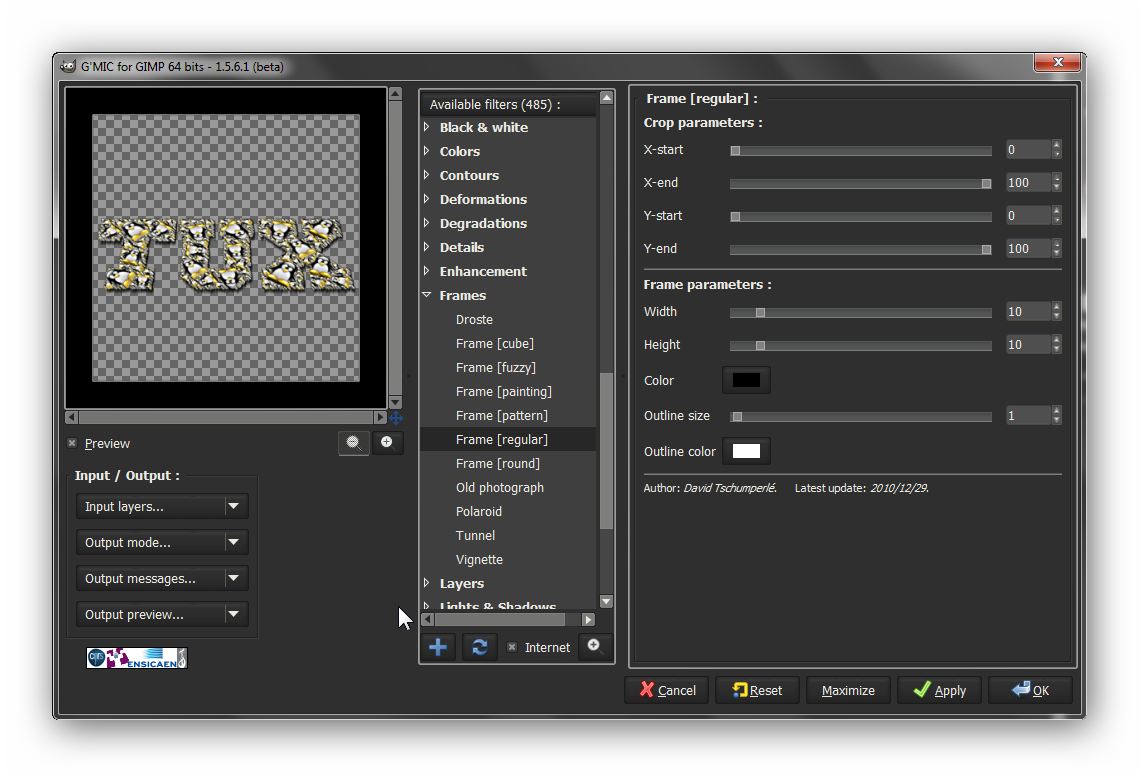Image resolution: width=1140 pixels, height=773 pixels.
Task: Expand the Details filter category
Action: coord(427,247)
